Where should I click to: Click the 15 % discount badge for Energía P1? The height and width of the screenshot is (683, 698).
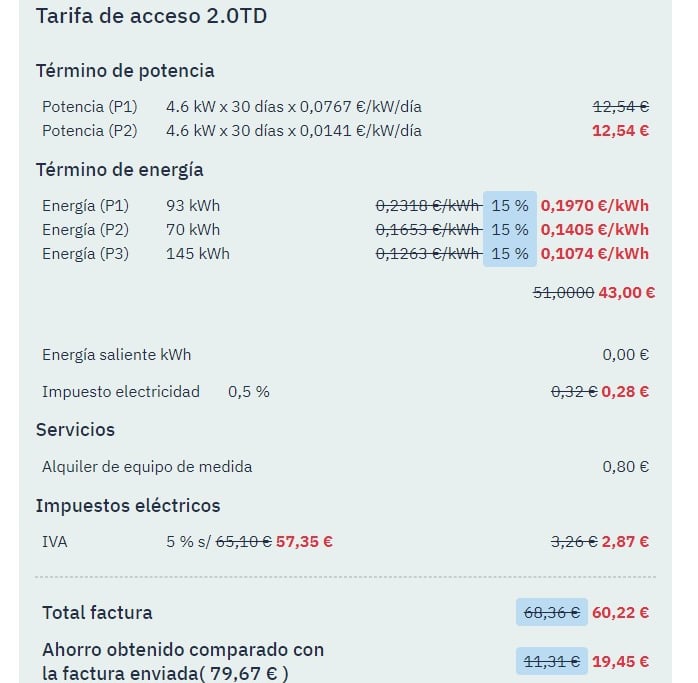pos(509,206)
